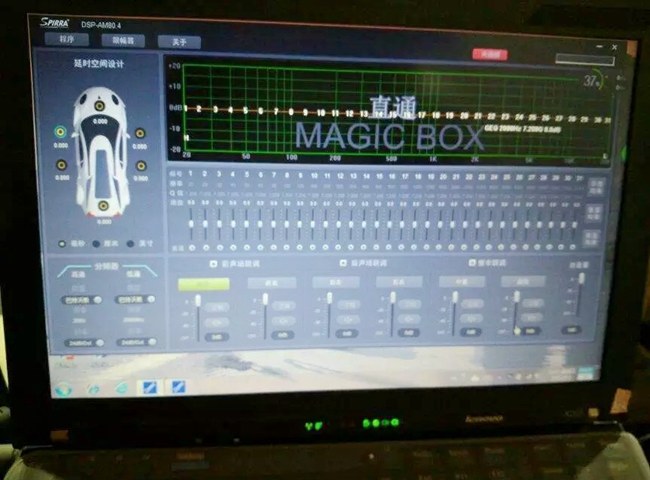The width and height of the screenshot is (650, 480).
Task: Open the second top menu tab
Action: (123, 41)
